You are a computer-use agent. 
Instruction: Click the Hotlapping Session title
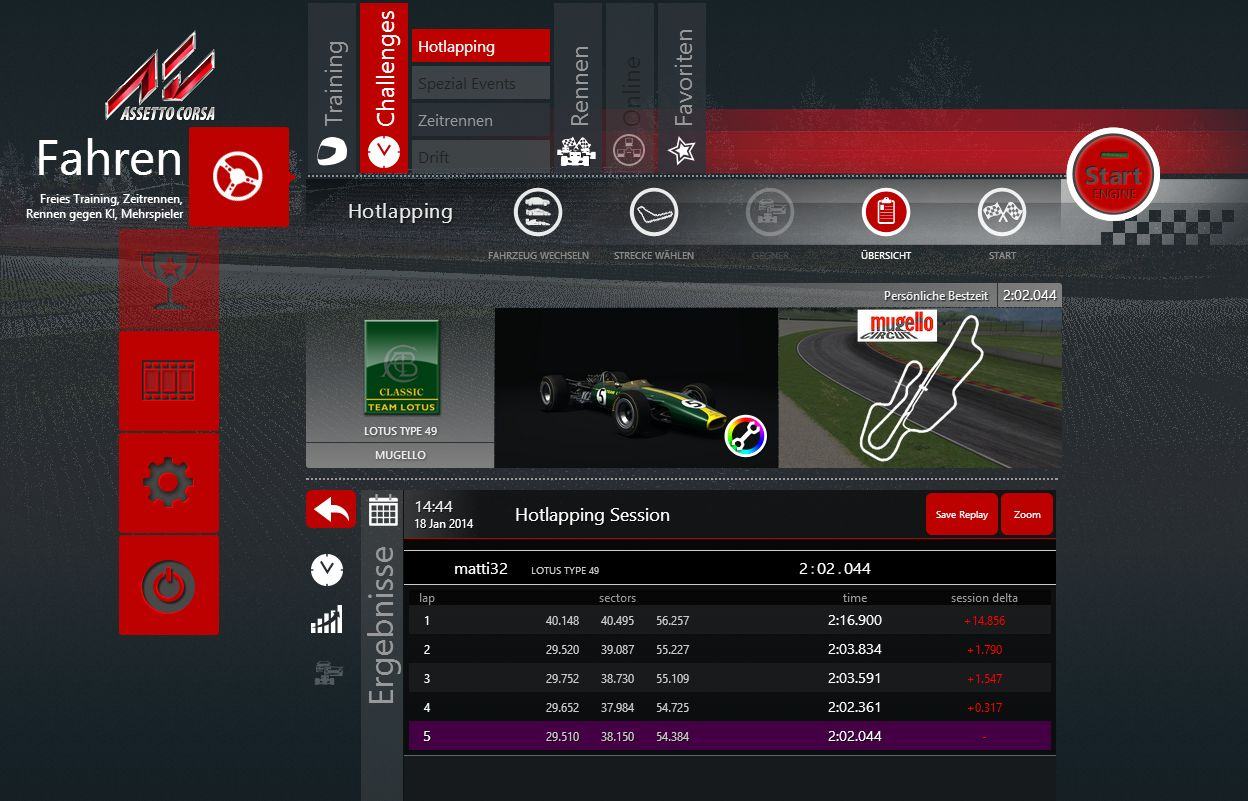tap(592, 515)
